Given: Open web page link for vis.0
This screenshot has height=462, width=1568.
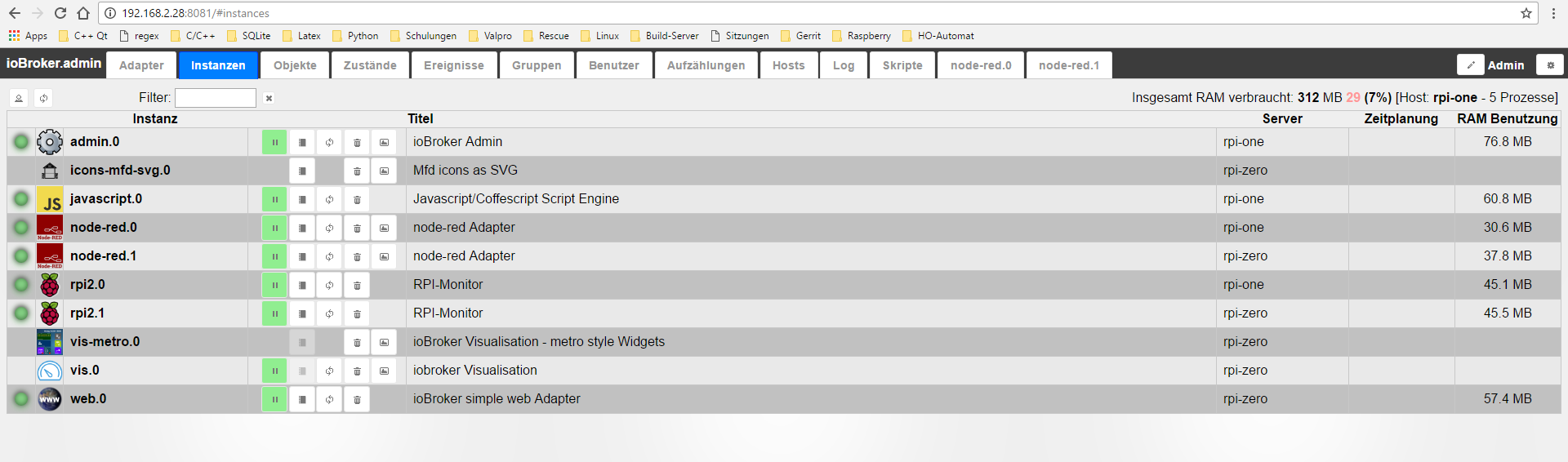Looking at the screenshot, I should click(x=384, y=371).
